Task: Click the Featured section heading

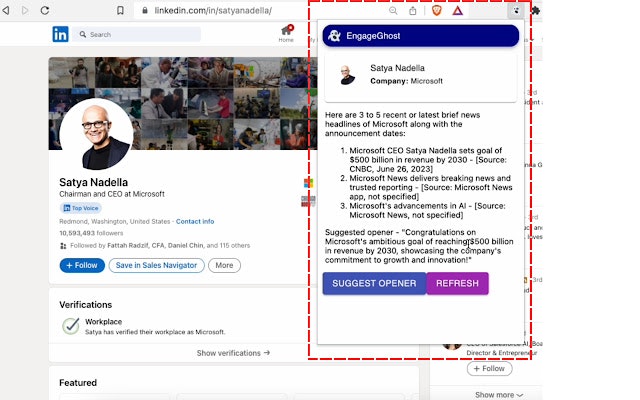Action: click(78, 383)
